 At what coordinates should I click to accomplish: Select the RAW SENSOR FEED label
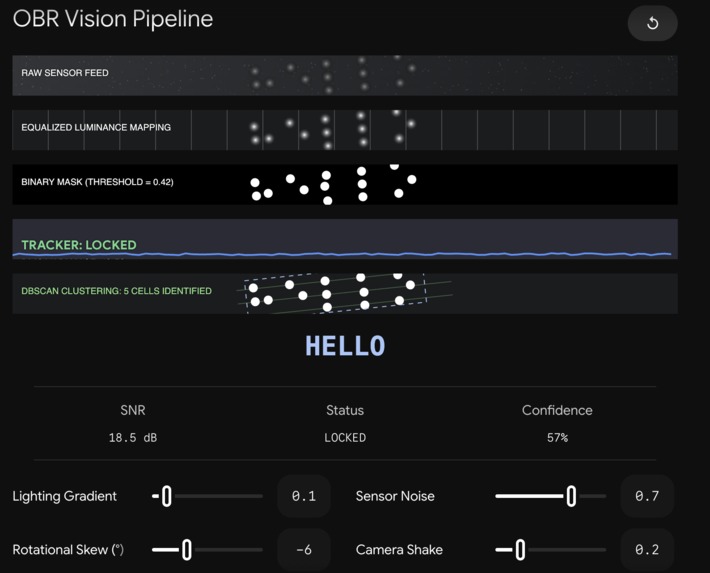pos(65,73)
